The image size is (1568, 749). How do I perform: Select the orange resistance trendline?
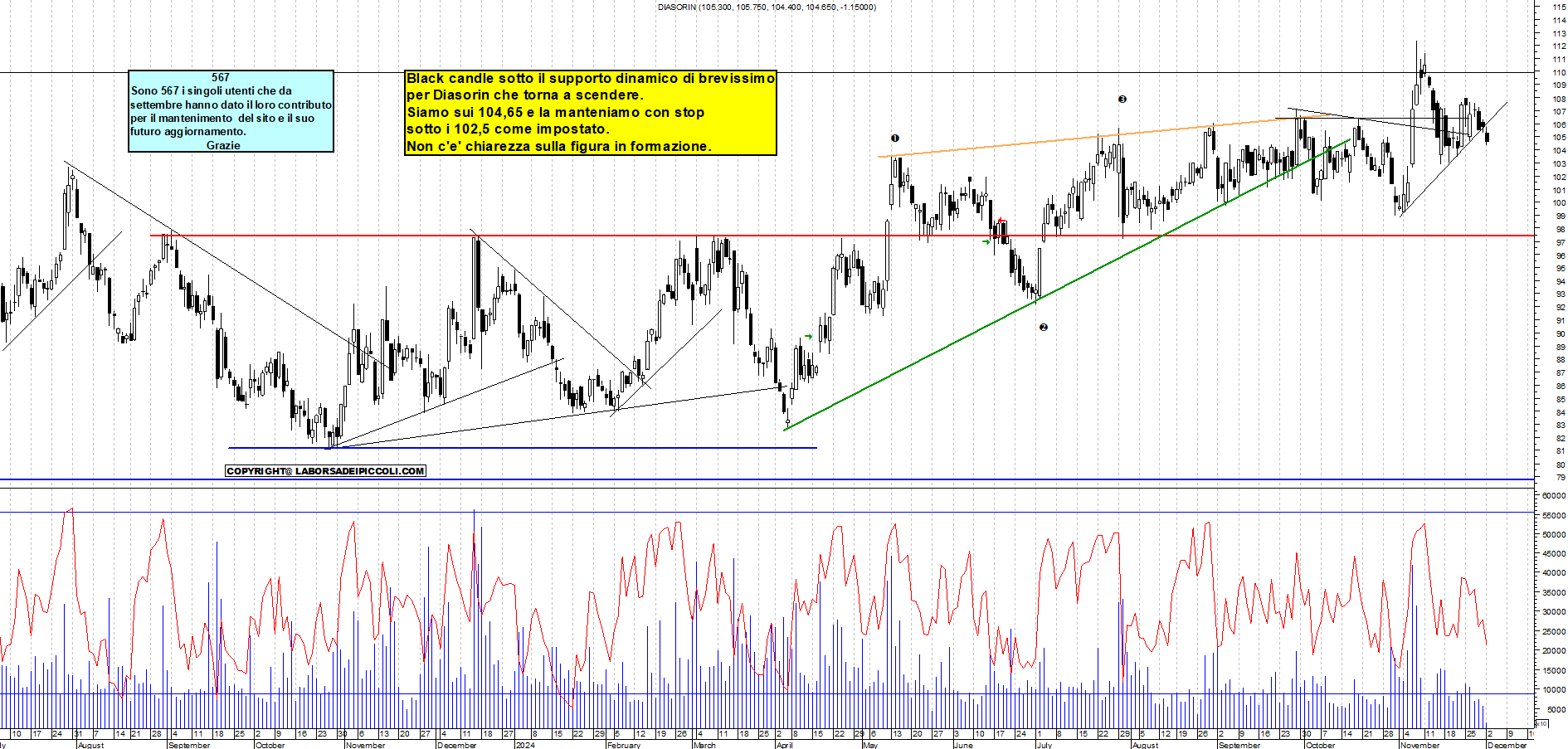(x=1103, y=135)
